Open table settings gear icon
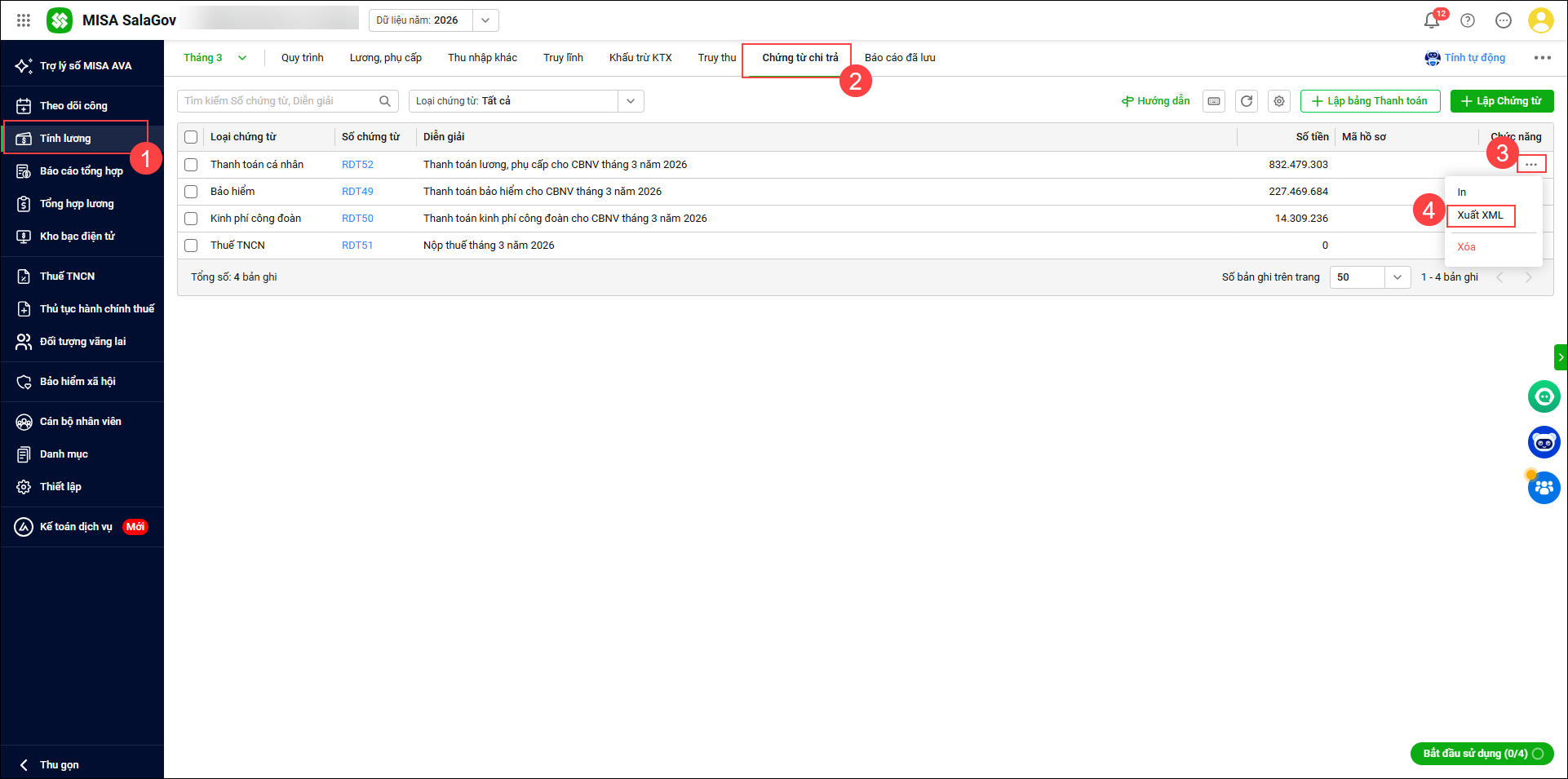Image resolution: width=1568 pixels, height=779 pixels. coord(1279,101)
